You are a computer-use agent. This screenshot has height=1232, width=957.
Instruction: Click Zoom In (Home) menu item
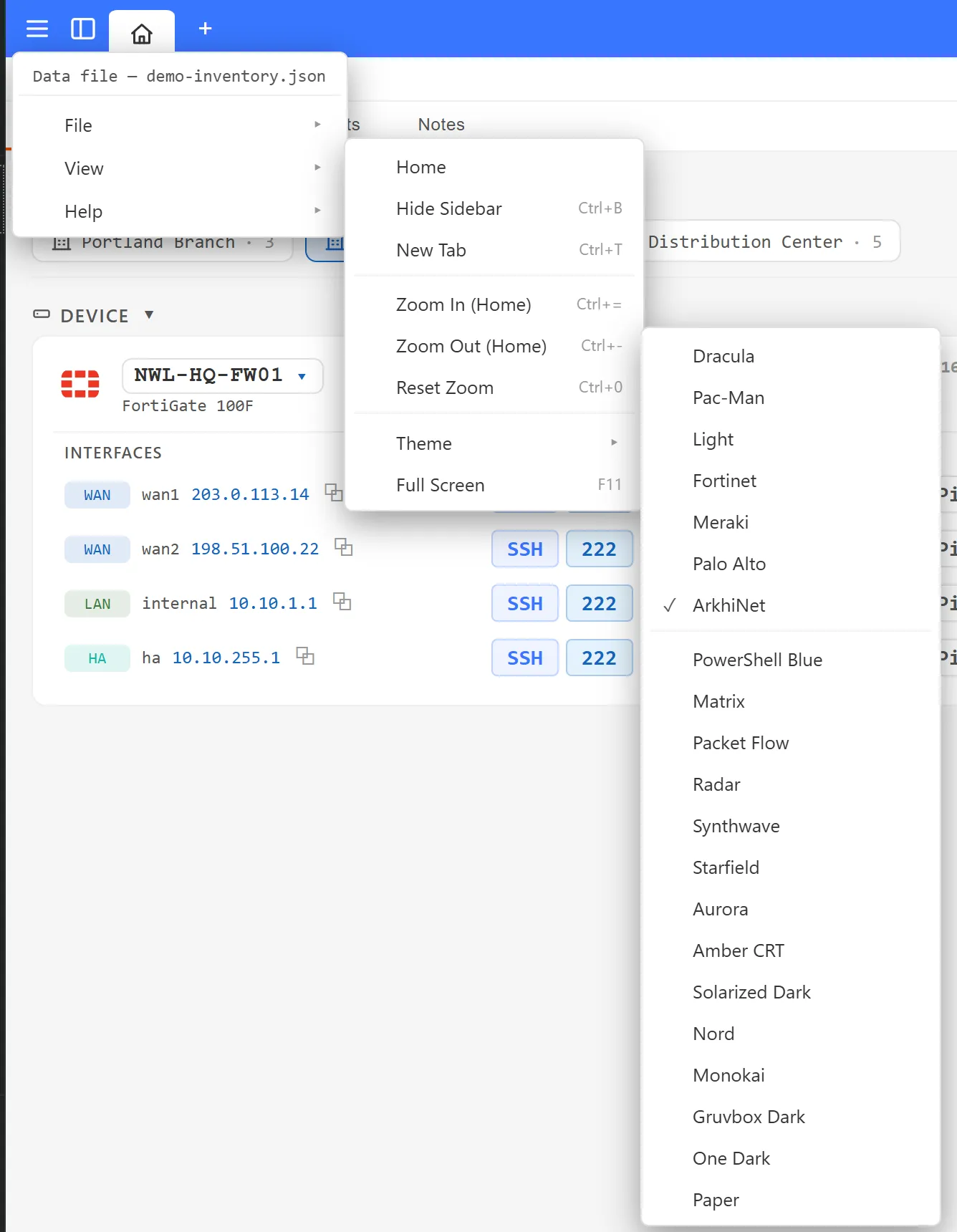(x=494, y=304)
